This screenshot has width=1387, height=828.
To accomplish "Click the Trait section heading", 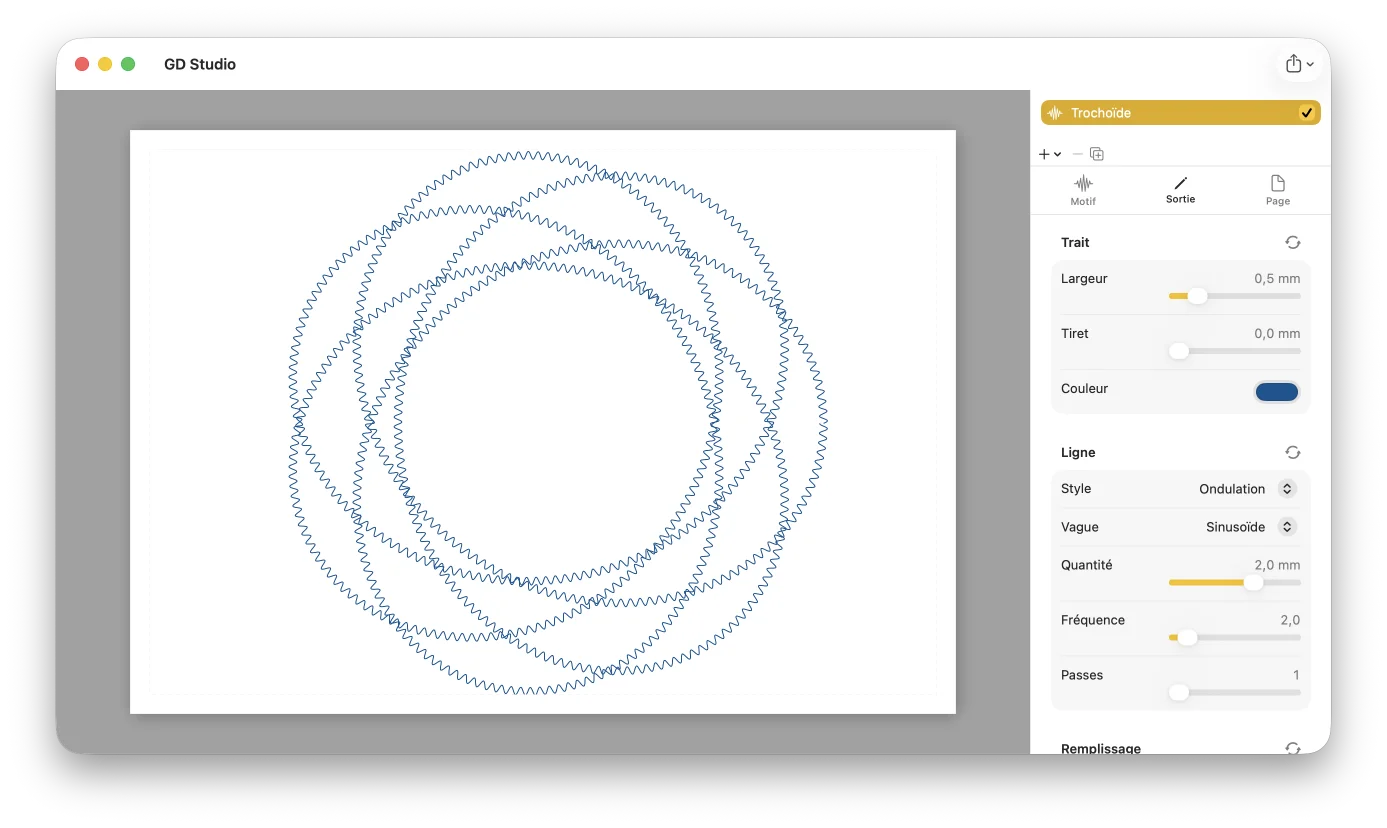I will (x=1075, y=243).
